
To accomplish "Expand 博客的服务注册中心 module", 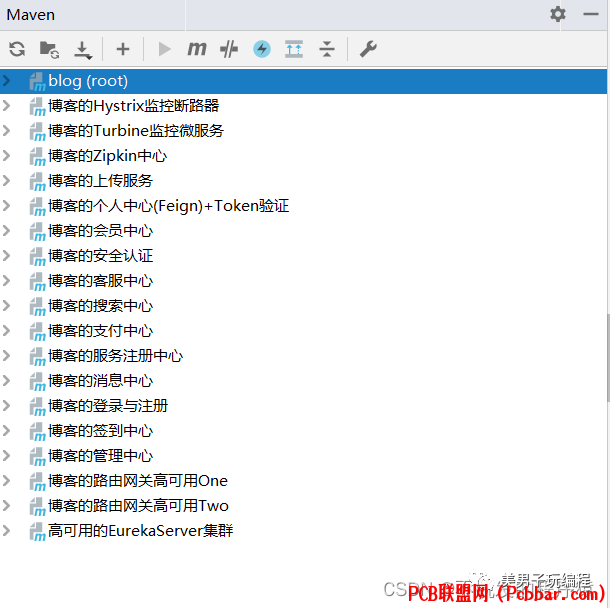I will (6, 356).
